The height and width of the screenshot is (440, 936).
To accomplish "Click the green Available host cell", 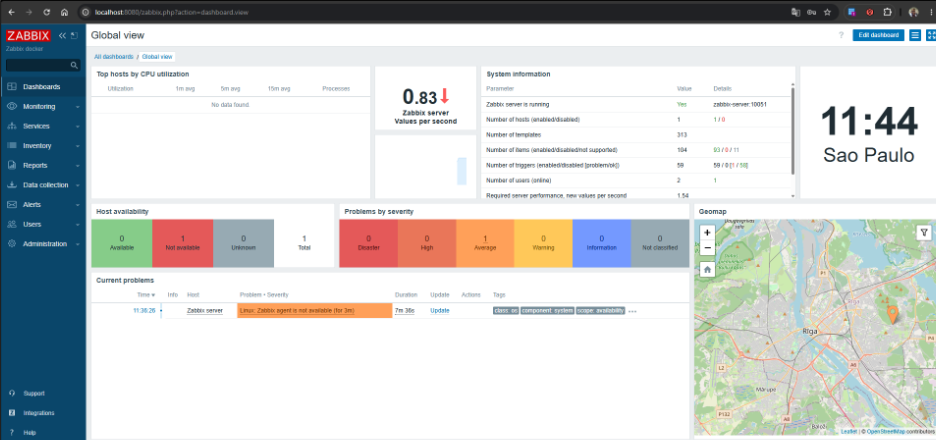I will point(122,243).
